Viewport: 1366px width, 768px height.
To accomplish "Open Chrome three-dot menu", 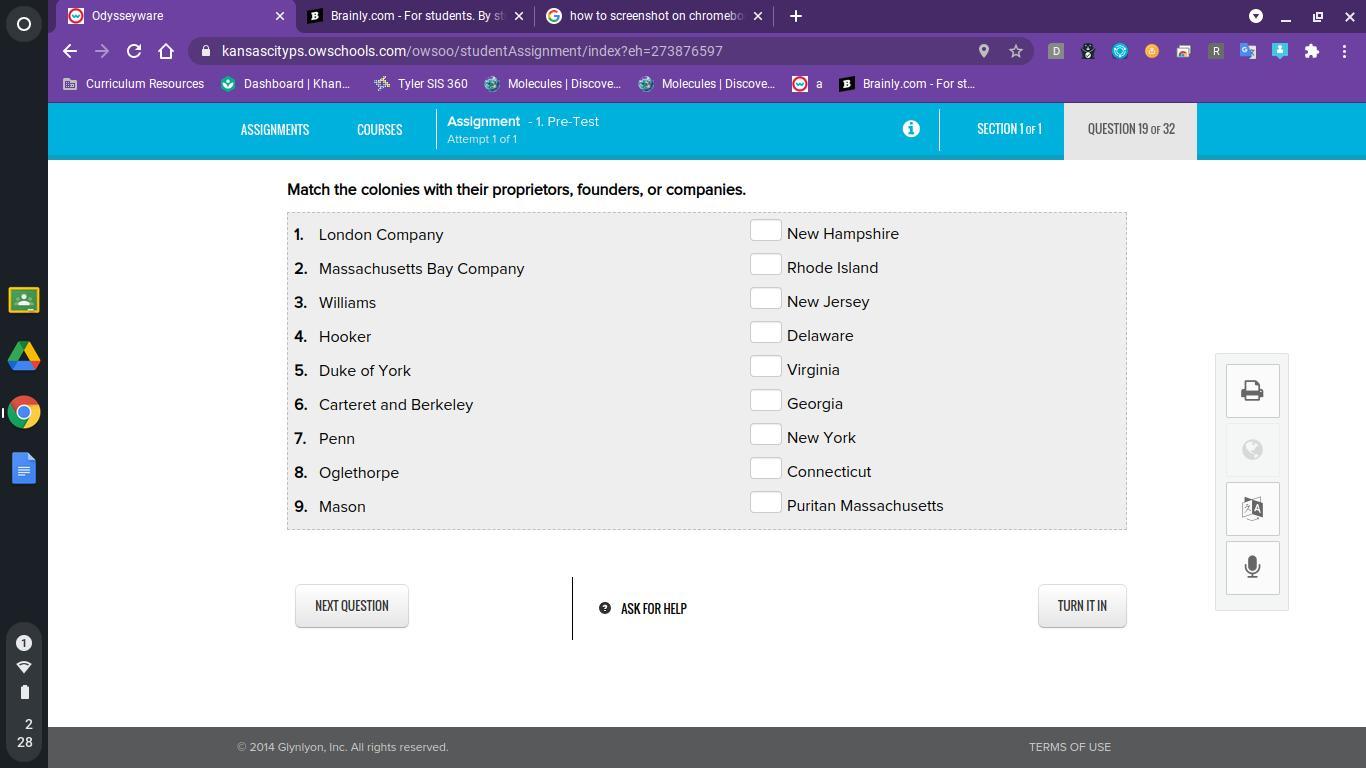I will [1344, 51].
